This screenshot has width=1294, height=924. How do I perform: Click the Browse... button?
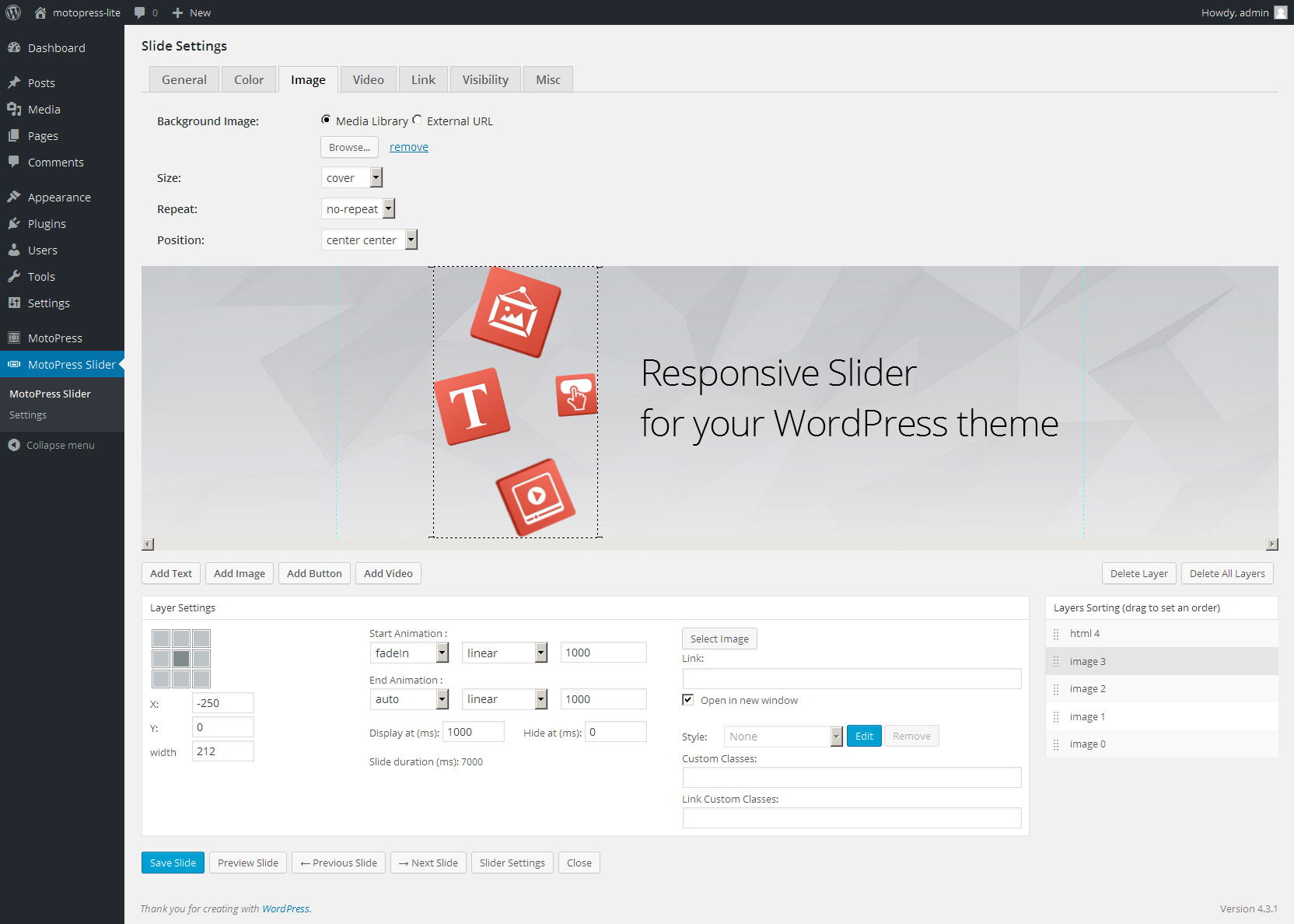pos(349,147)
